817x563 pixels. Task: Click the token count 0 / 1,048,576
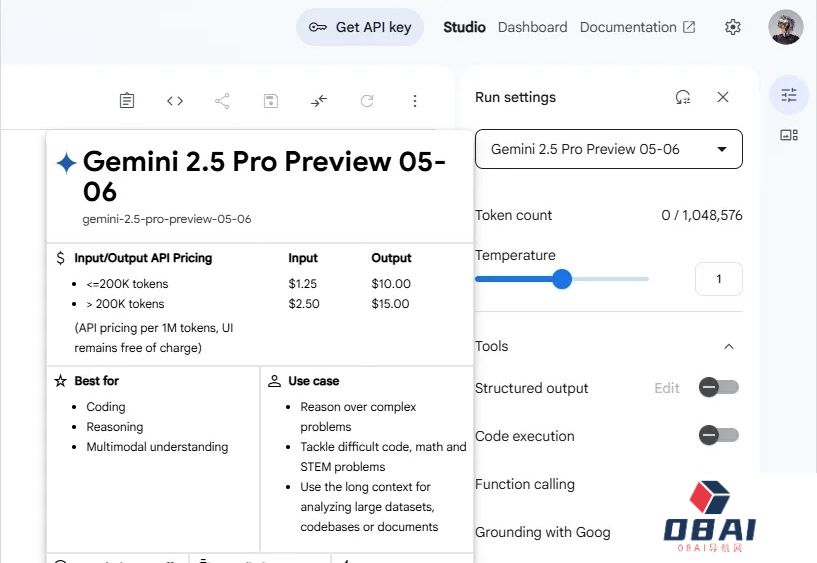(701, 215)
